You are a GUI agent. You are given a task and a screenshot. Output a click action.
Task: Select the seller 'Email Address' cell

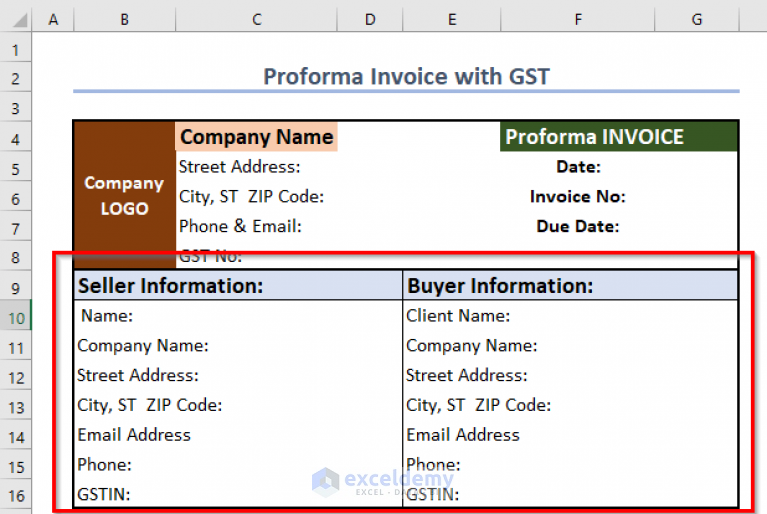click(x=238, y=435)
